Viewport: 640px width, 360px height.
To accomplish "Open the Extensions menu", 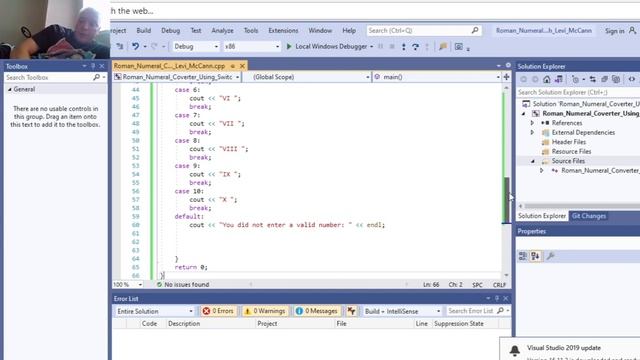I will click(x=283, y=31).
